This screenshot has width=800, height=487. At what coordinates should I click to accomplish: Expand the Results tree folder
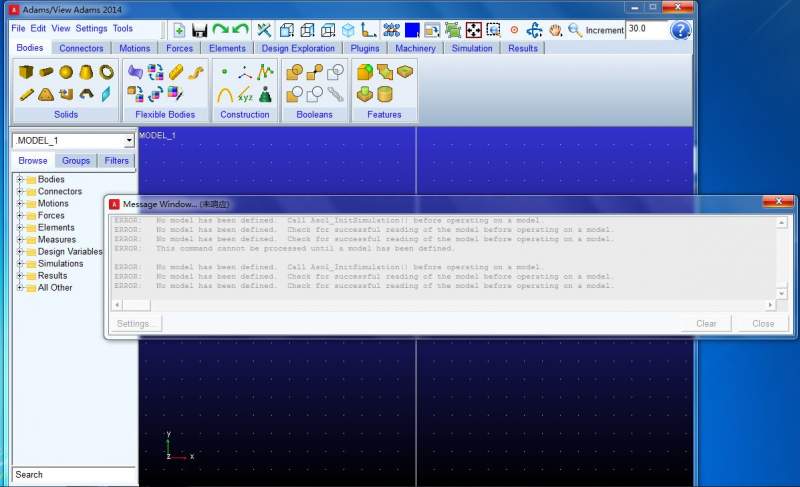(20, 275)
